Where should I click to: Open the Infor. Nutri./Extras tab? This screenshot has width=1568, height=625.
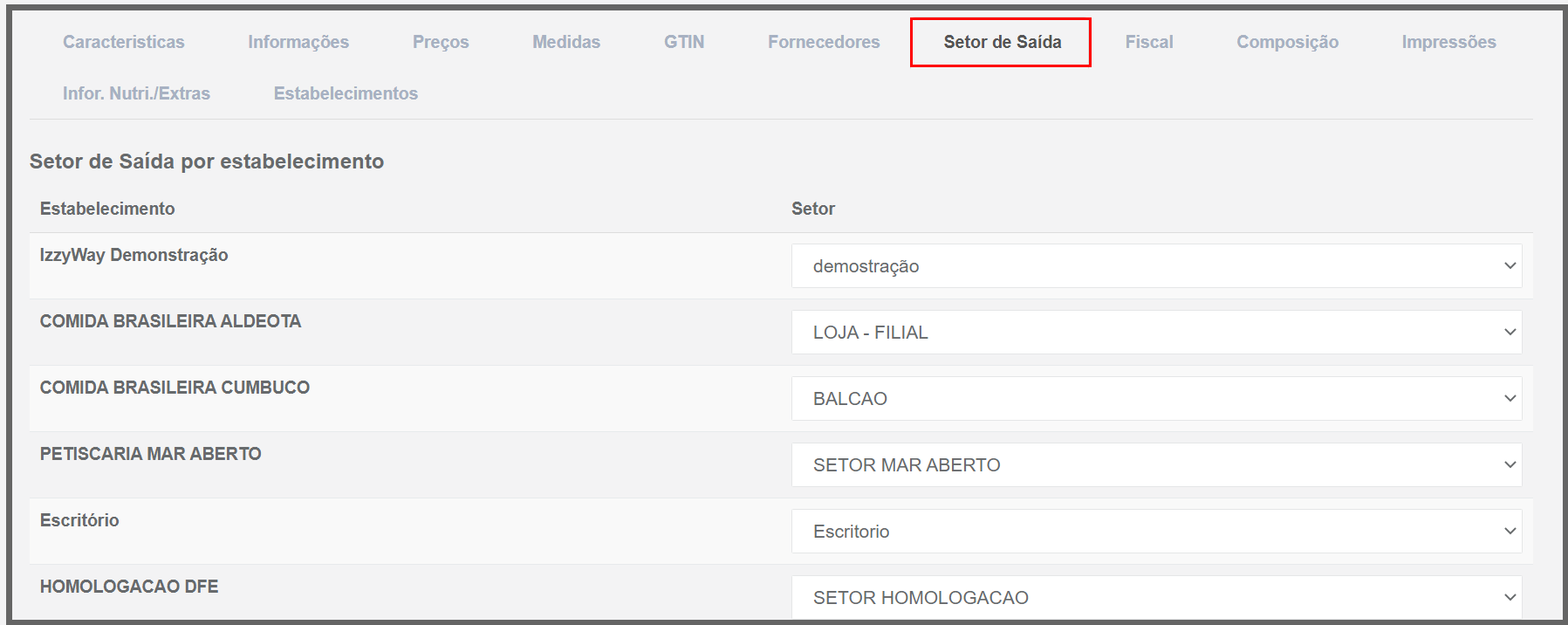tap(136, 93)
